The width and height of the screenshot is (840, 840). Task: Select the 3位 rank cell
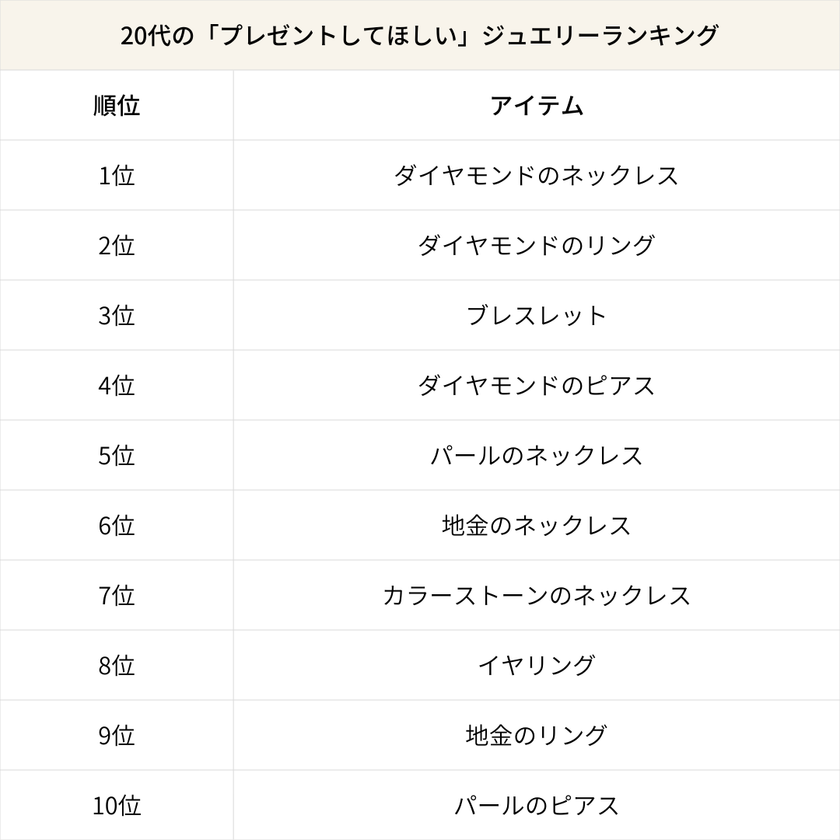point(116,316)
